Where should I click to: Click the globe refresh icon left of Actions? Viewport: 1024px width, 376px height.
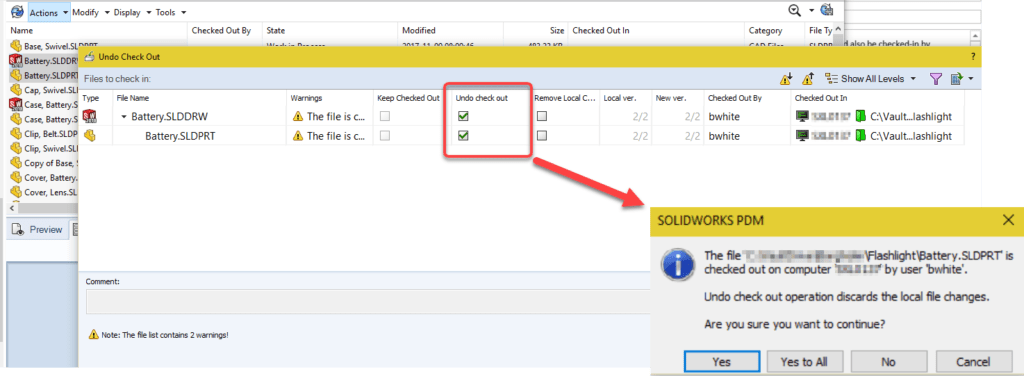[x=18, y=12]
